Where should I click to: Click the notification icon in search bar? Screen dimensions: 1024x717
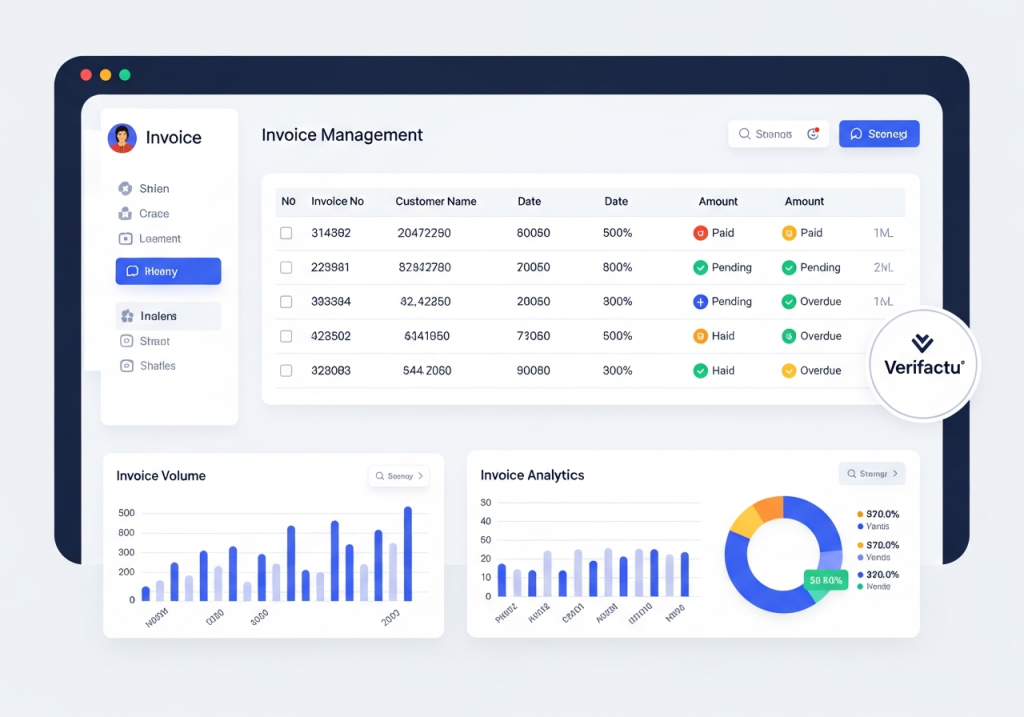[x=813, y=134]
